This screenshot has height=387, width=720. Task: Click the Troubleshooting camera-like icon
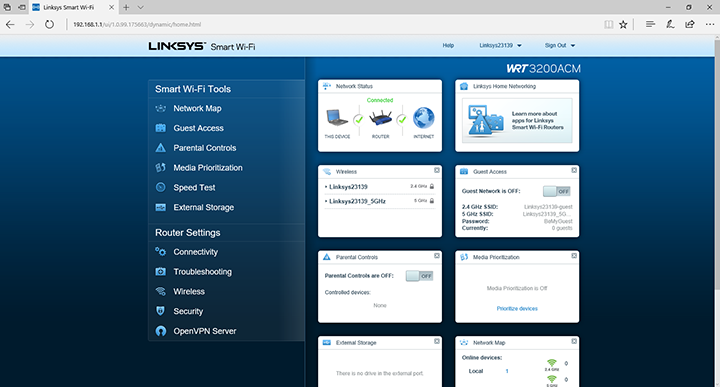[x=161, y=272]
